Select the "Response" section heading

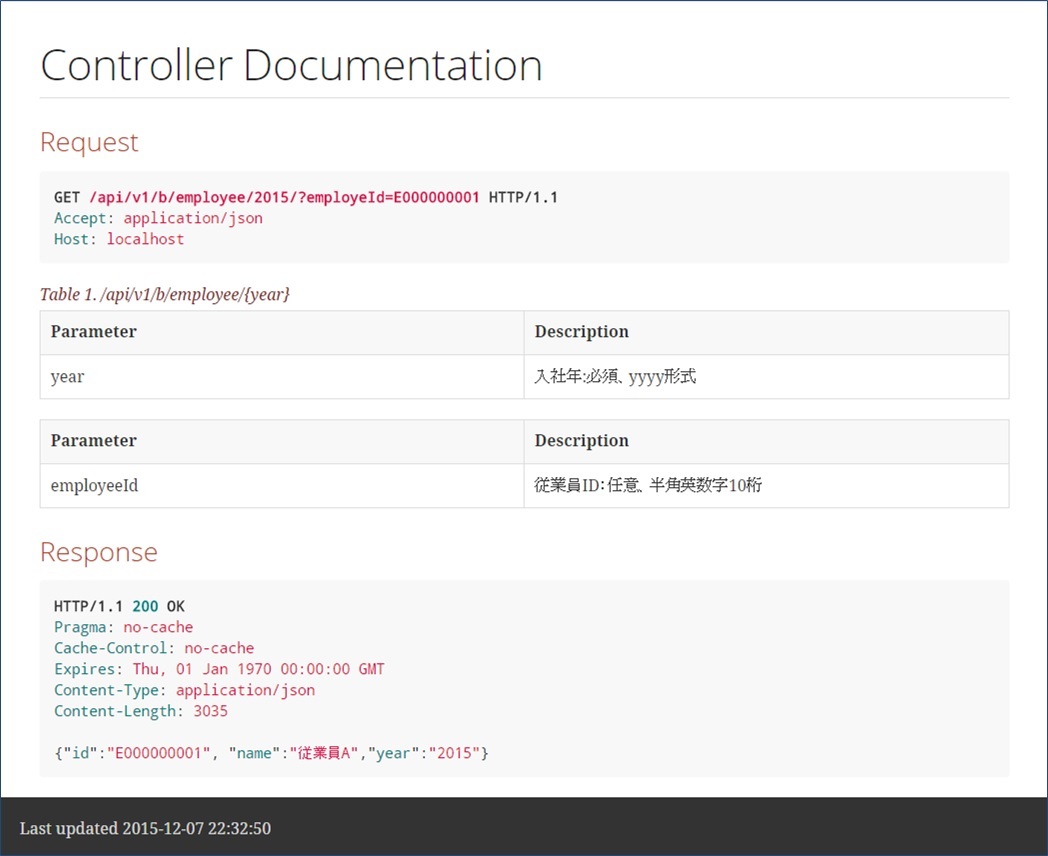(x=98, y=552)
